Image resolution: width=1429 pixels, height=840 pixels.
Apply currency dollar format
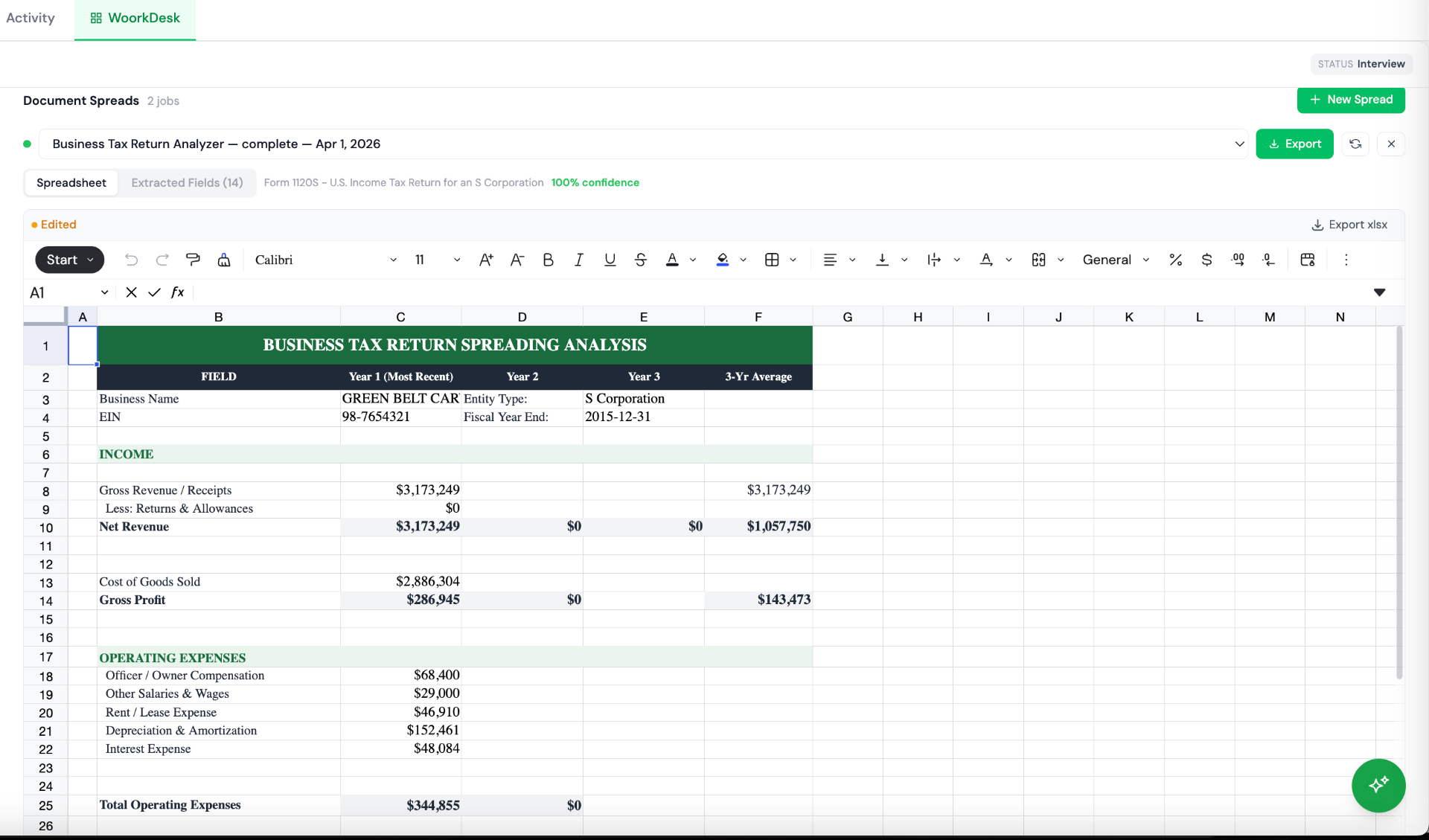pyautogui.click(x=1206, y=260)
